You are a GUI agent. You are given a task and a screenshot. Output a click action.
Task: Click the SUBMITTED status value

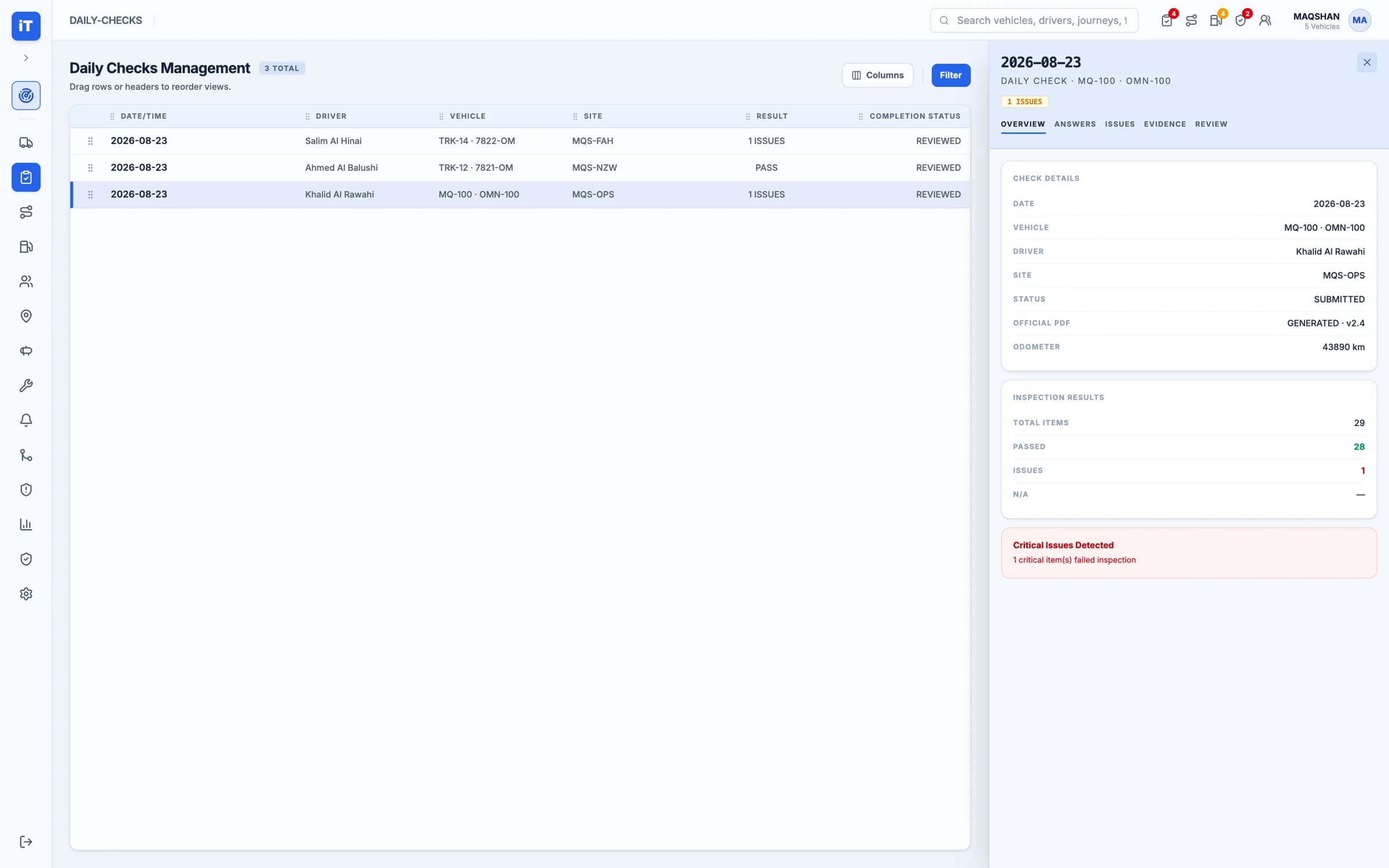click(1339, 299)
